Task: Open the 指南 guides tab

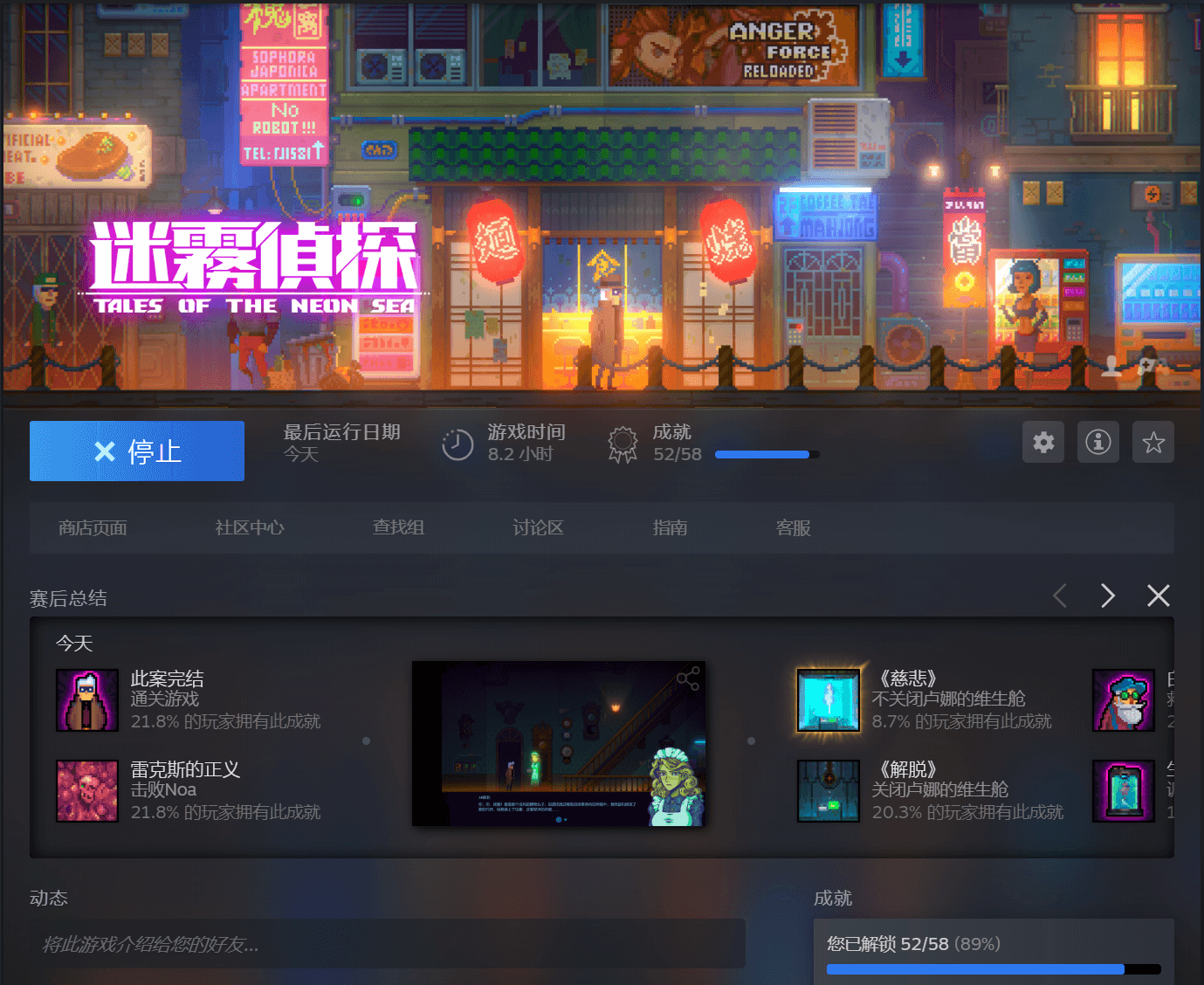Action: click(670, 527)
